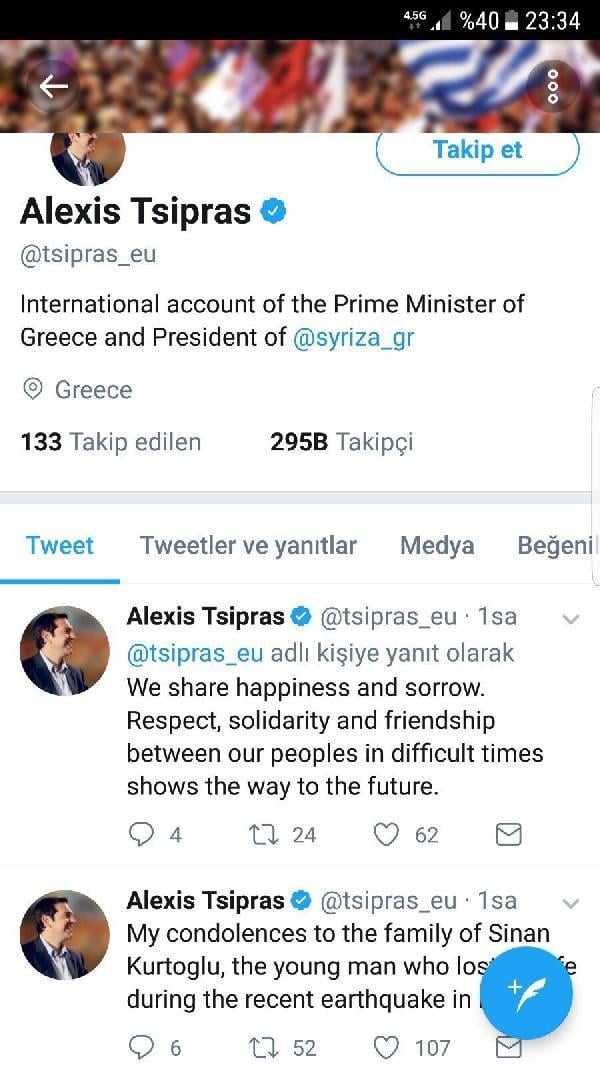Open options on the condolences tweet chevron

pos(572,899)
